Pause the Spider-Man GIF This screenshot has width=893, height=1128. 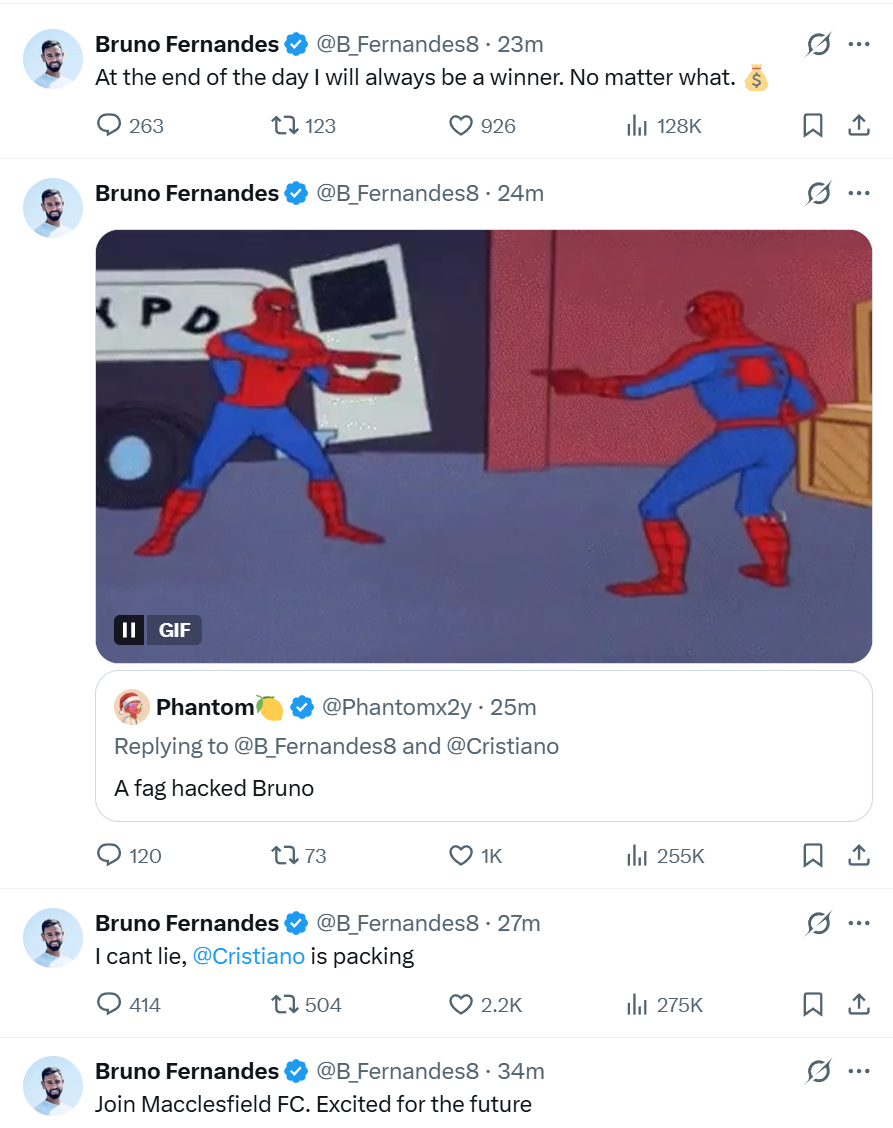tap(129, 630)
